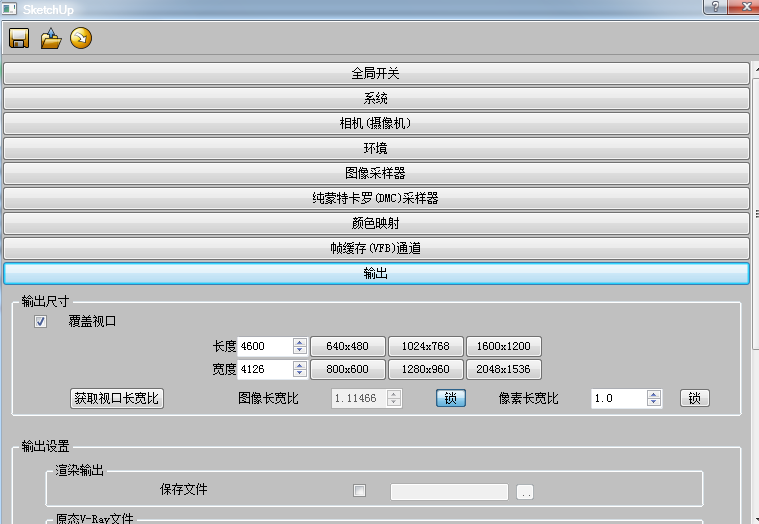Toggle the 覆盖视口 checkbox
The width and height of the screenshot is (759, 524).
(x=40, y=321)
